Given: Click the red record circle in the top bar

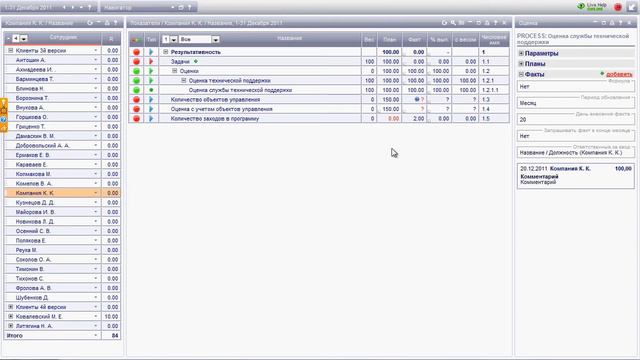Looking at the screenshot, I should pos(618,7).
